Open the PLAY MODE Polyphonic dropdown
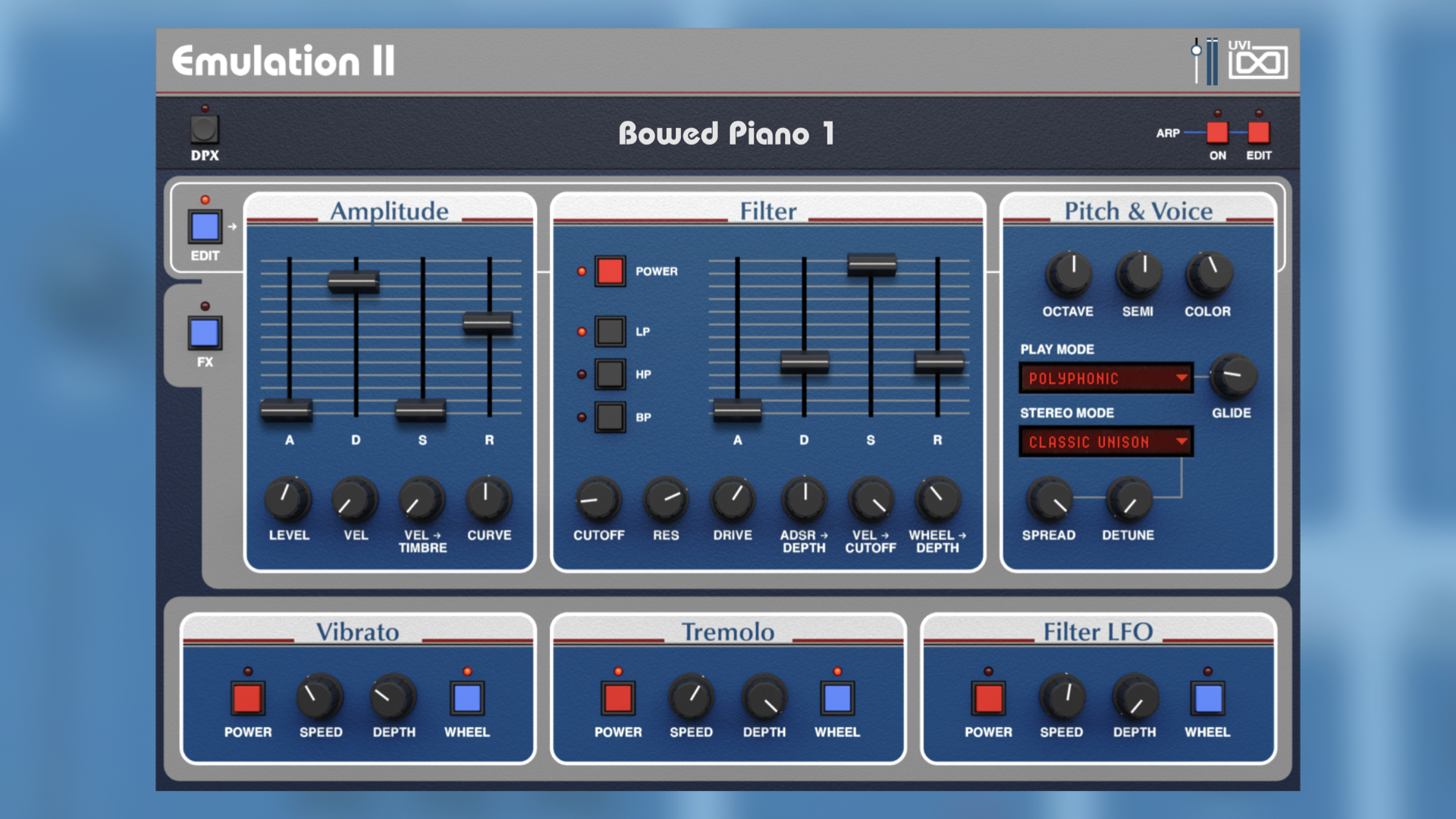 tap(1105, 378)
